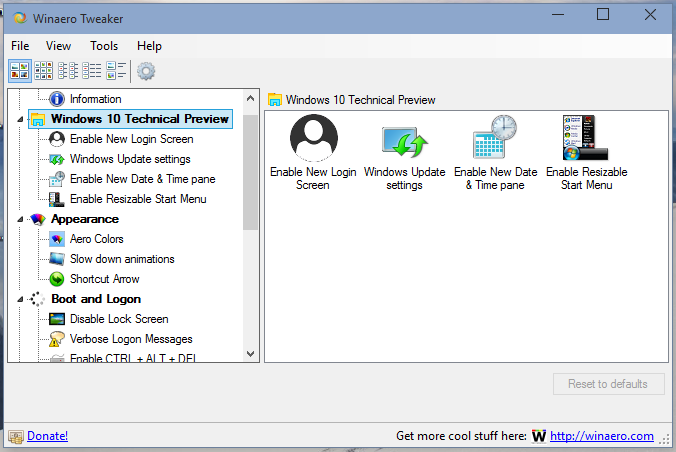Image resolution: width=676 pixels, height=452 pixels.
Task: Open settings via the gear icon
Action: click(146, 71)
